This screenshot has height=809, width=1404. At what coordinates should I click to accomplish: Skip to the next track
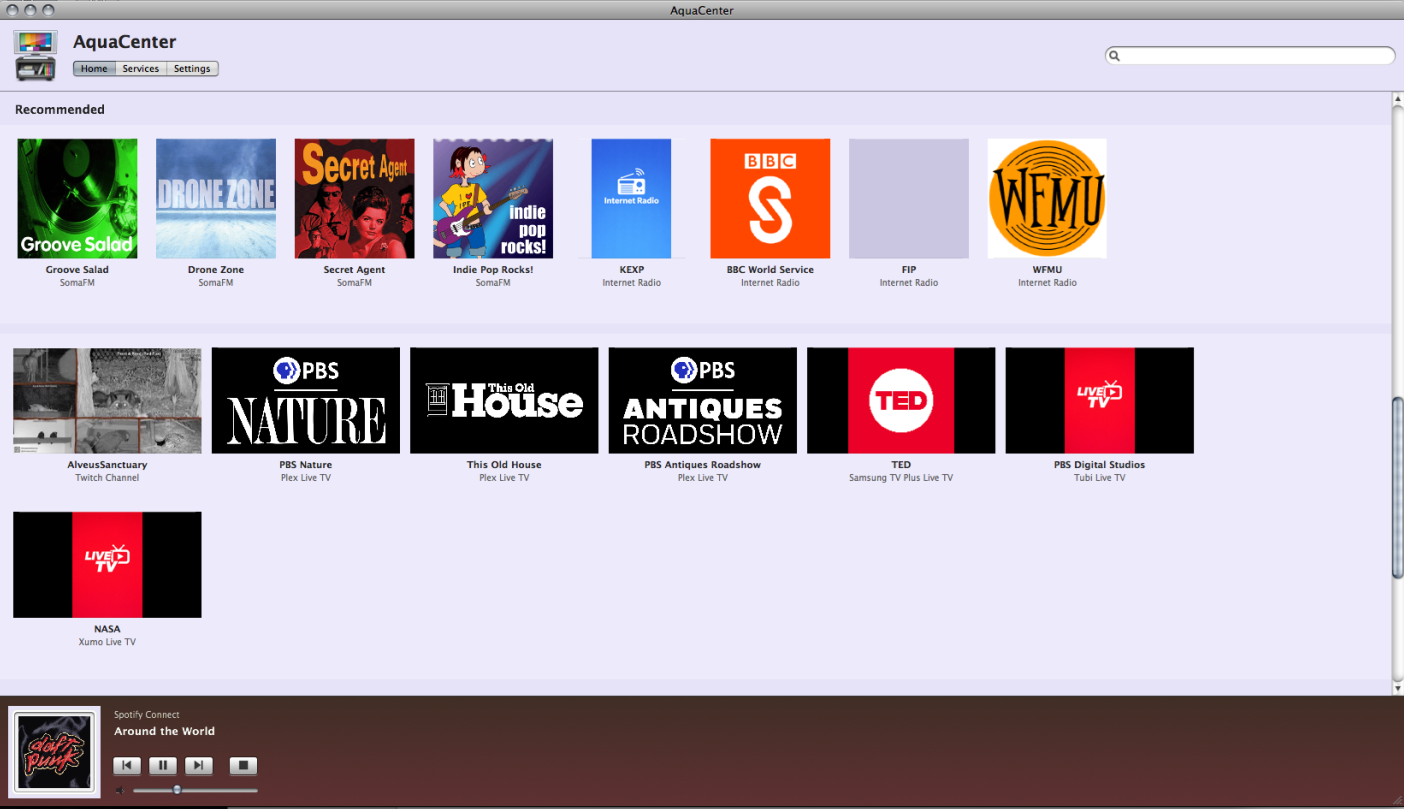tap(199, 766)
